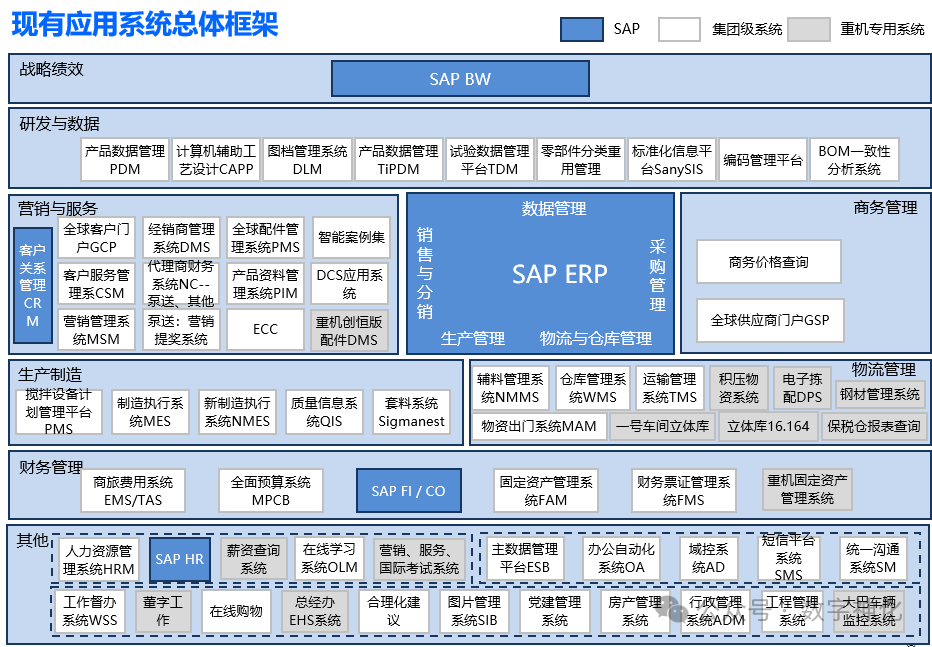The height and width of the screenshot is (647, 932).
Task: Click 物资出门系统MAM box
Action: click(x=539, y=426)
